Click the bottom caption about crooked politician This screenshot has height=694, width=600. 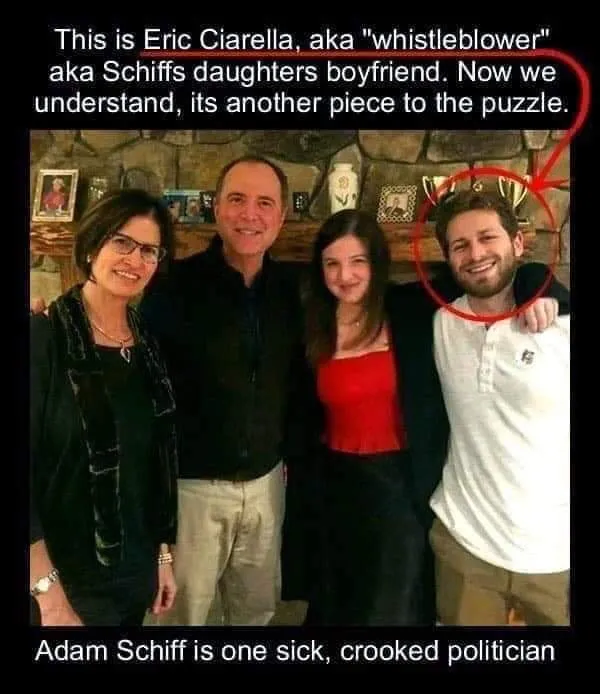[295, 651]
